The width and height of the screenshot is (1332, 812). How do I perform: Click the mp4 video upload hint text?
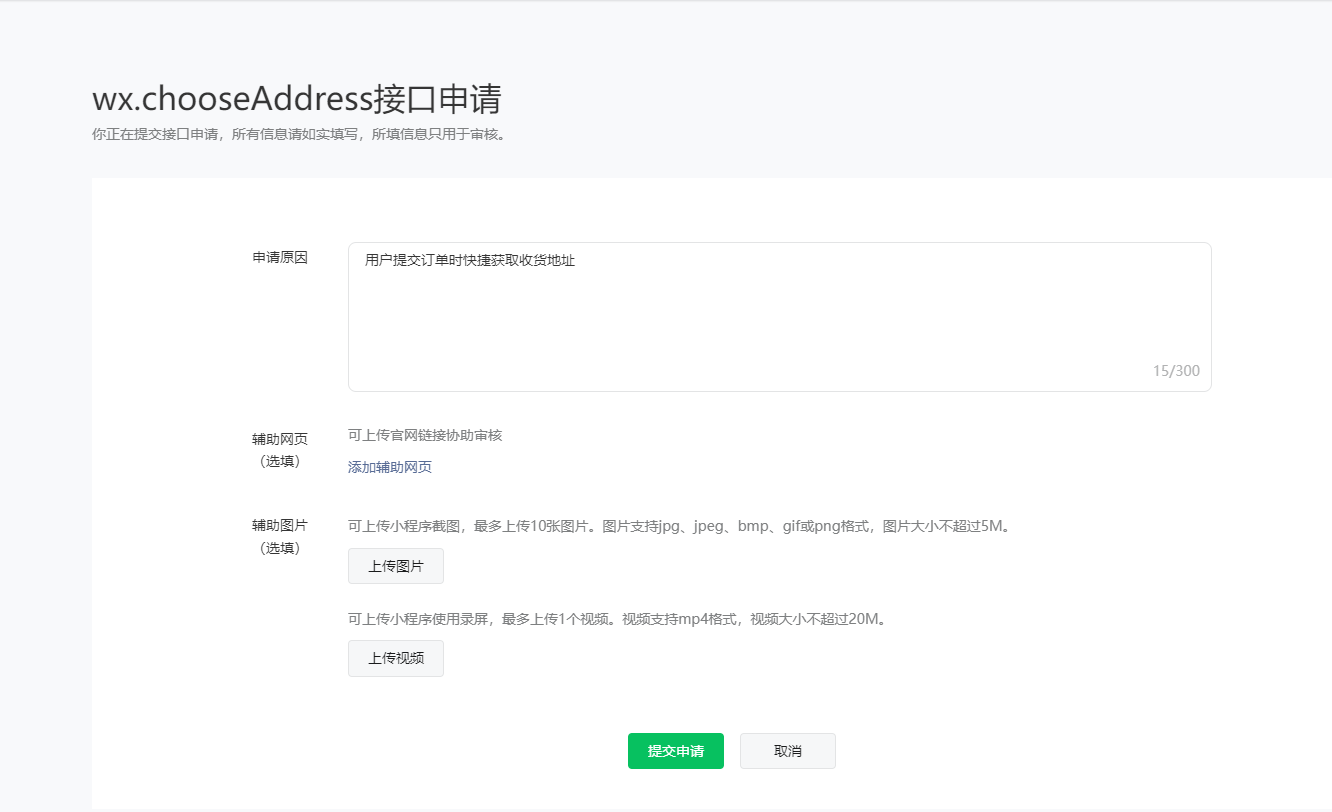click(618, 619)
